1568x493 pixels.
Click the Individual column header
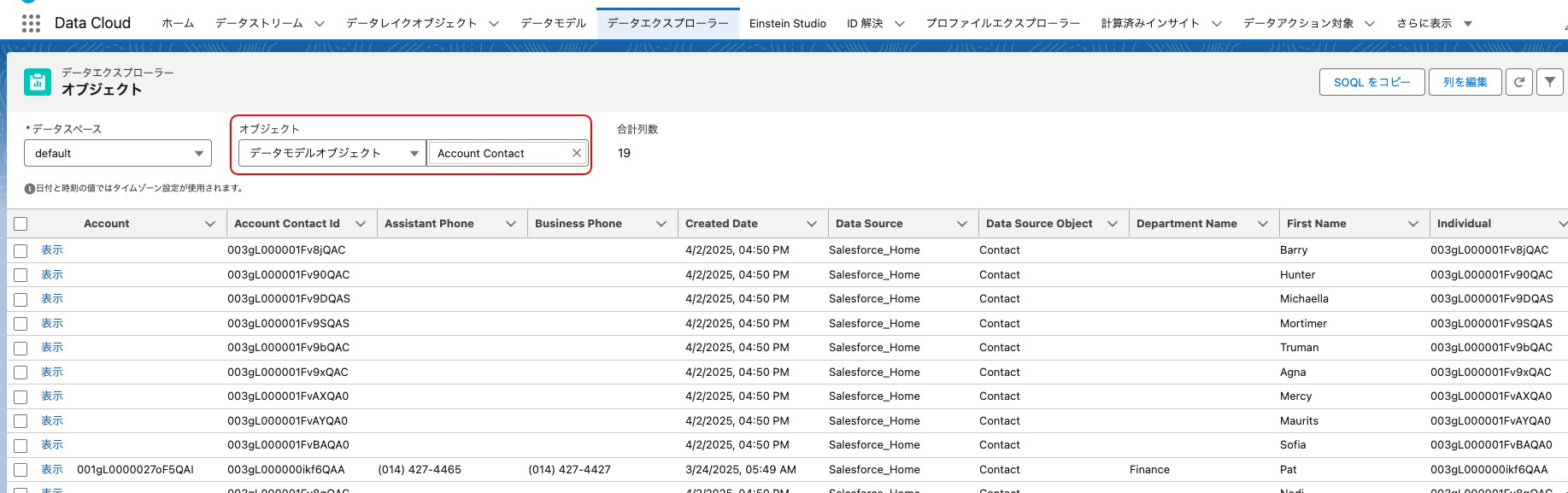tap(1464, 224)
